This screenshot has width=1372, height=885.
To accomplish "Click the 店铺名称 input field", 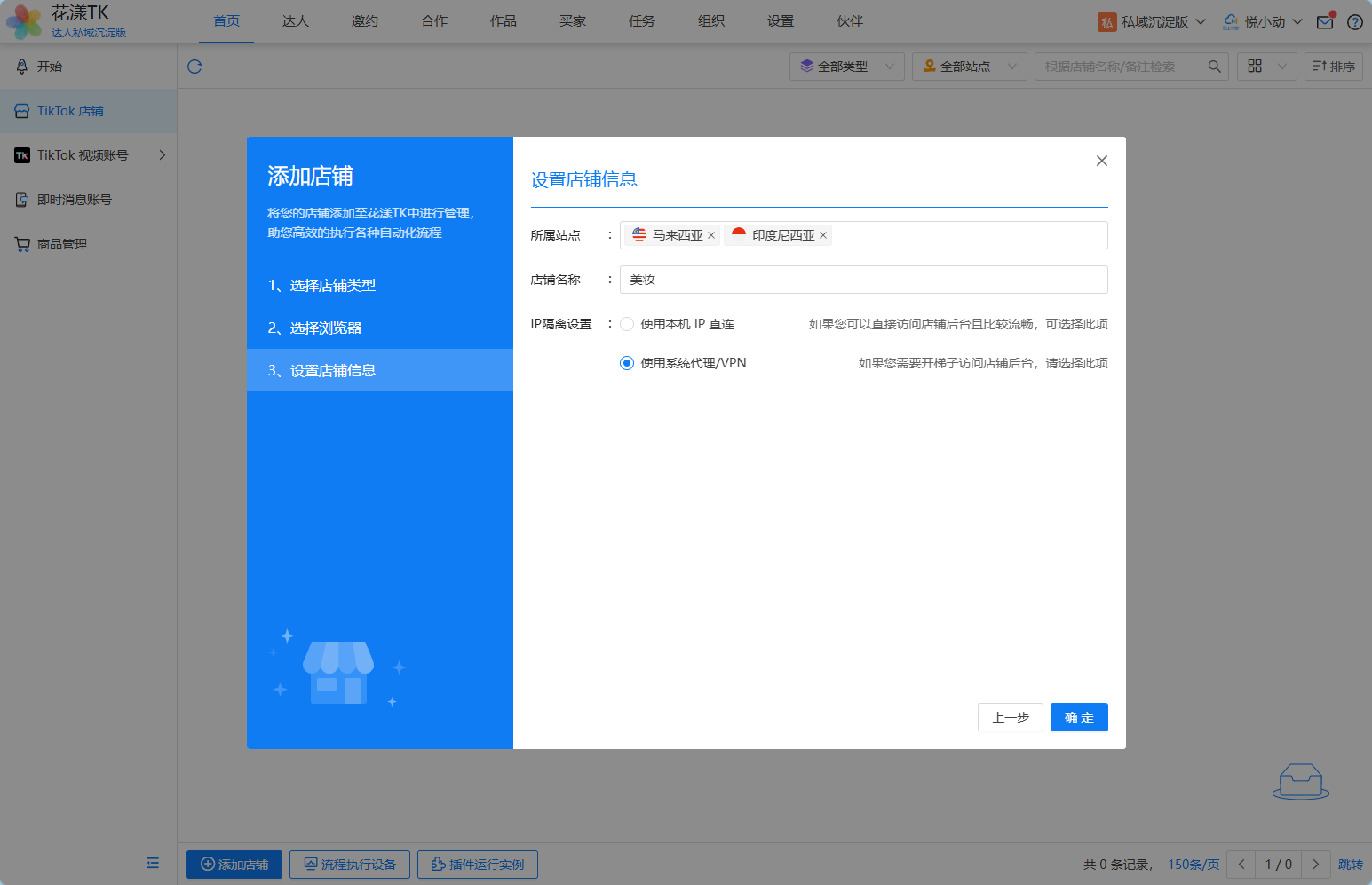I will (863, 280).
